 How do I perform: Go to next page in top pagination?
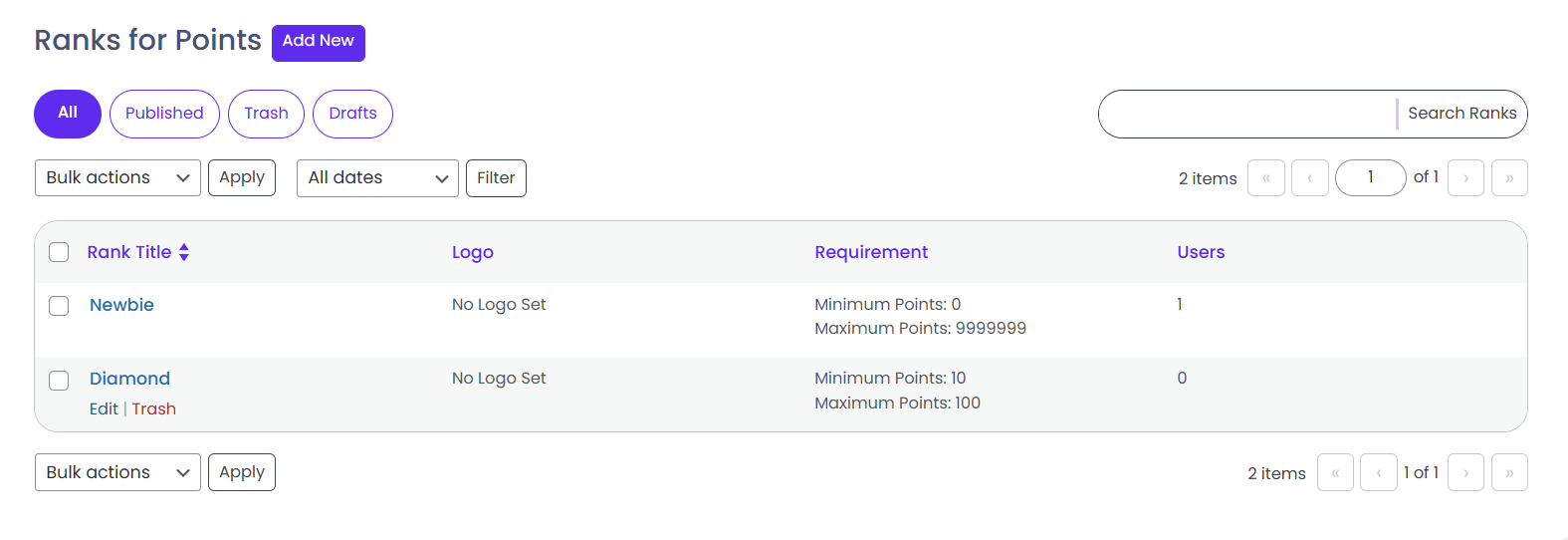(x=1465, y=178)
